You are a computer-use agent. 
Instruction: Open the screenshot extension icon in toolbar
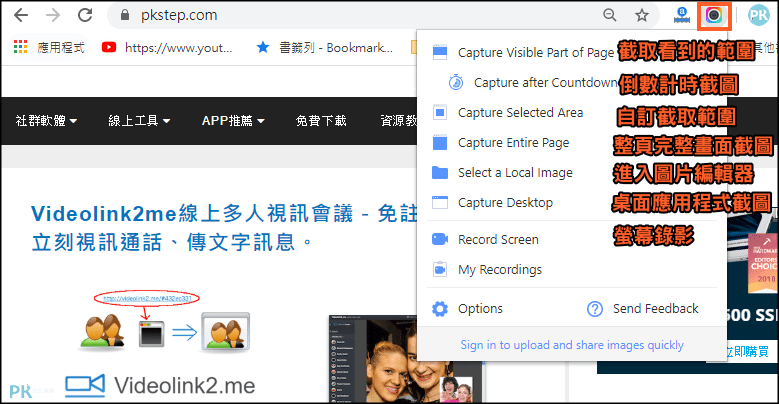(714, 15)
